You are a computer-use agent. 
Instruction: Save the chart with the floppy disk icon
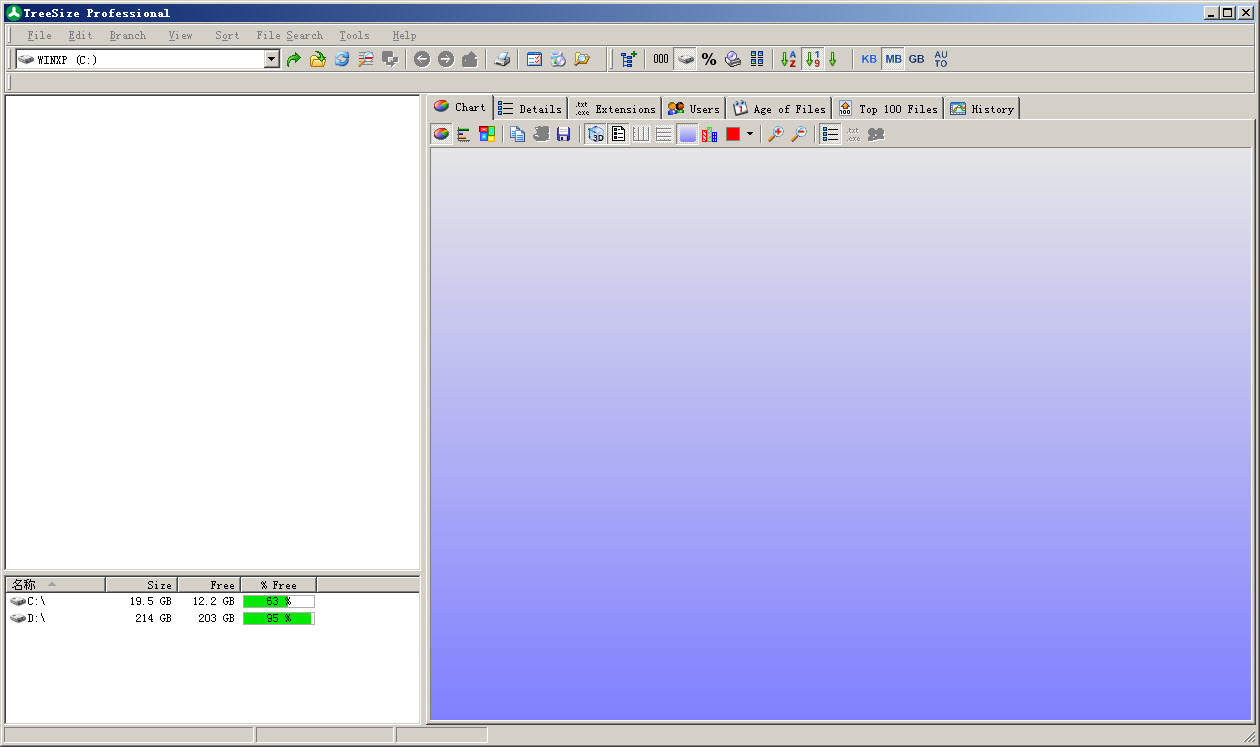tap(564, 134)
